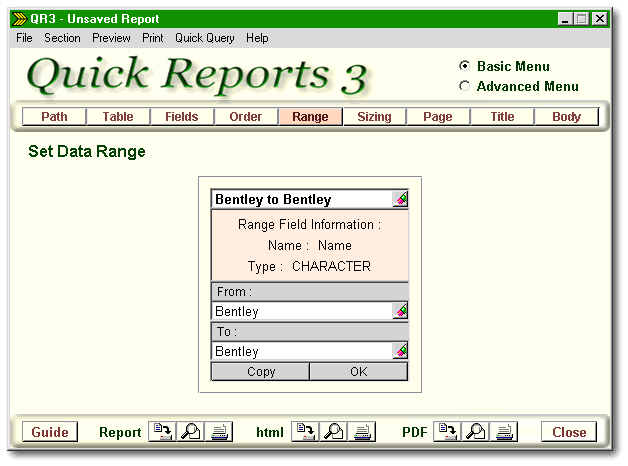Minimize the QR3 window

(x=565, y=19)
